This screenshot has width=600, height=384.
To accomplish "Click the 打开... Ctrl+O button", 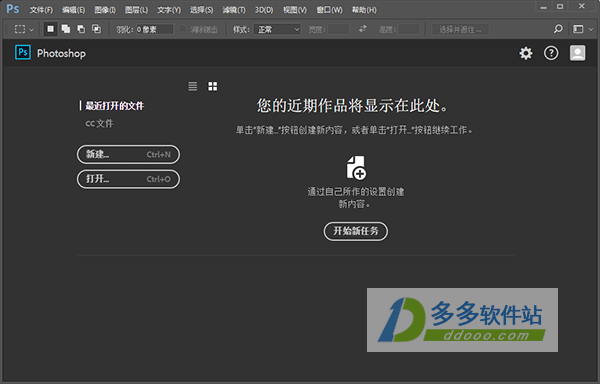I will tap(128, 179).
